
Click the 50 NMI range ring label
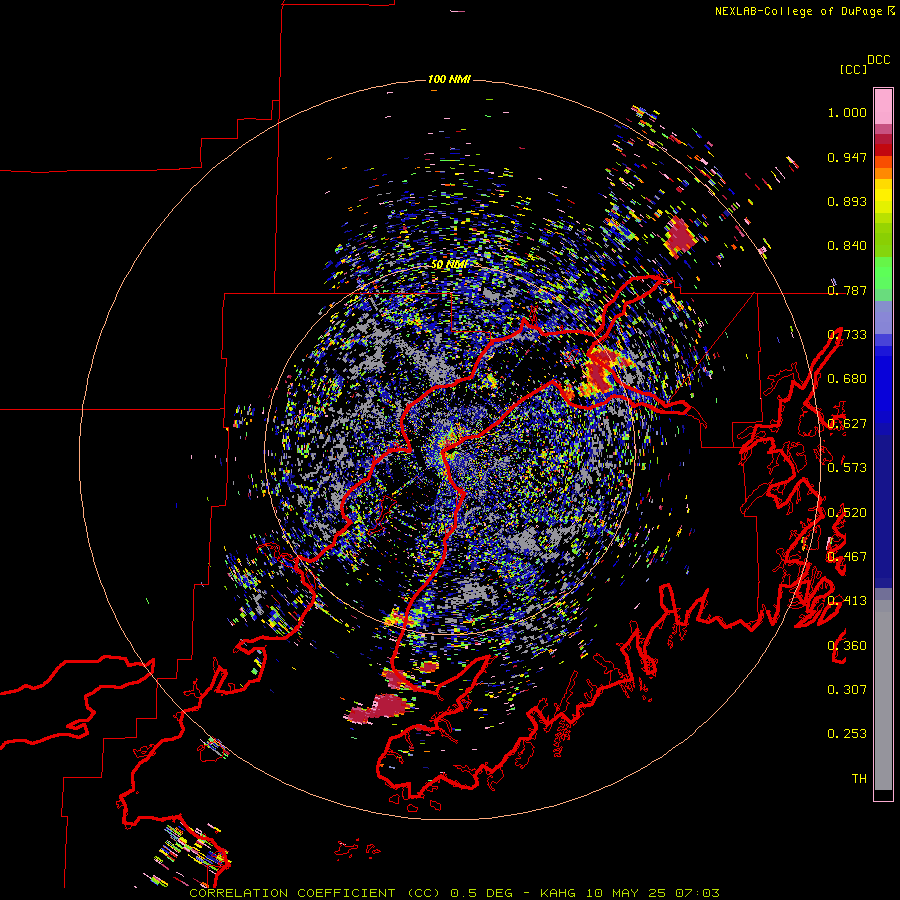tap(449, 265)
